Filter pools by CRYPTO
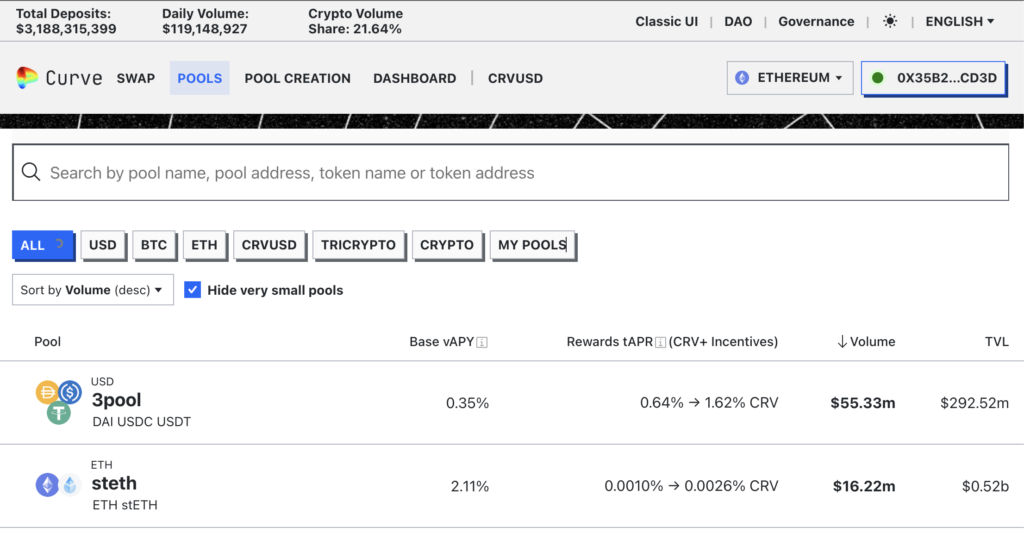 point(447,245)
